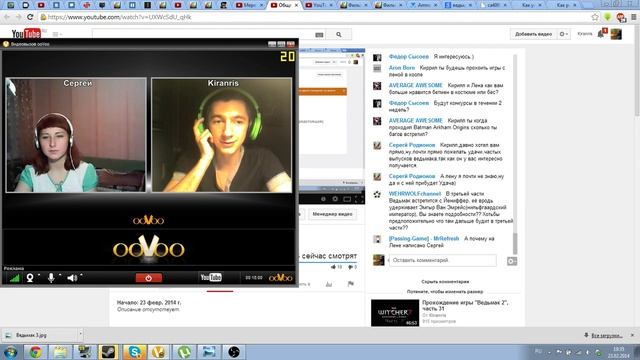The width and height of the screenshot is (640, 360).
Task: Mute the microphone in the ooVoo toolbar
Action: (x=51, y=278)
